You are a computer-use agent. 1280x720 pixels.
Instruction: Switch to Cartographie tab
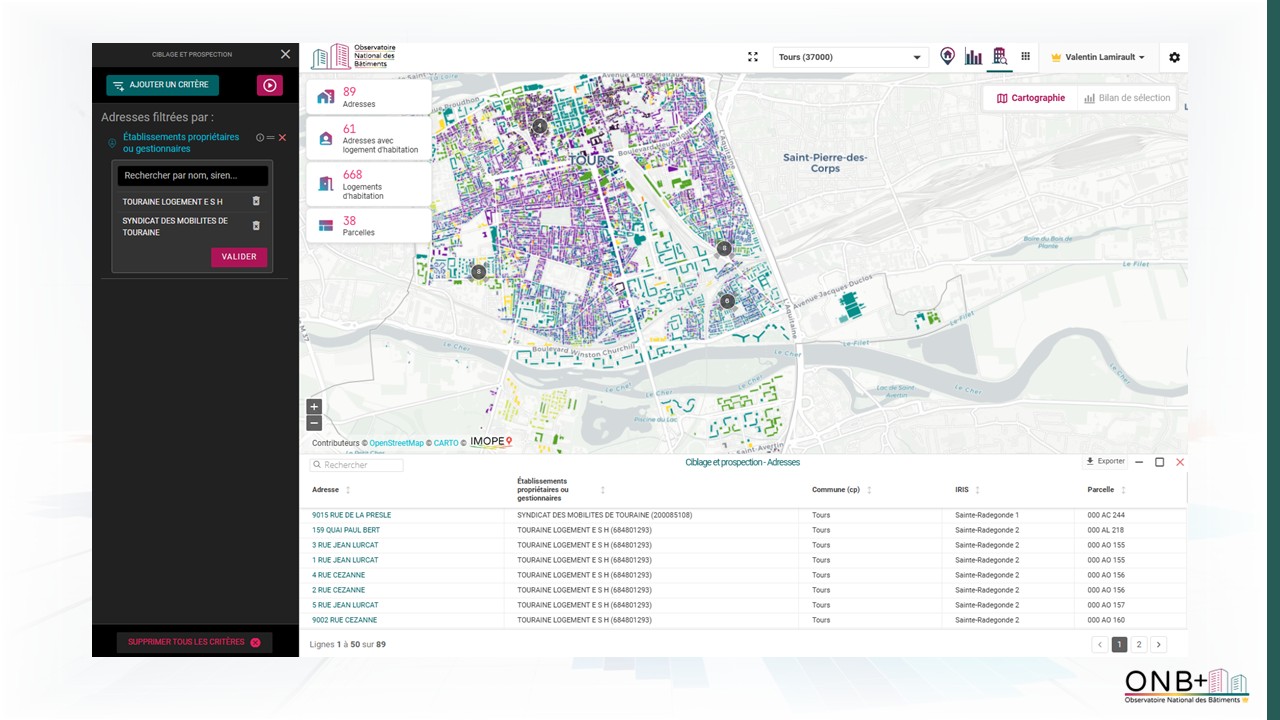coord(1031,98)
